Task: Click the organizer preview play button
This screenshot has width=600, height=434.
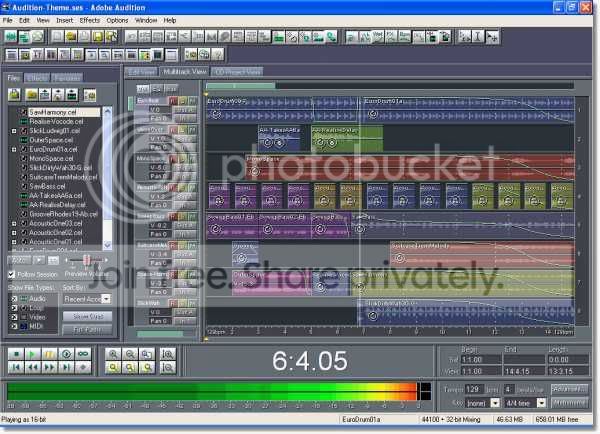Action: pos(39,260)
